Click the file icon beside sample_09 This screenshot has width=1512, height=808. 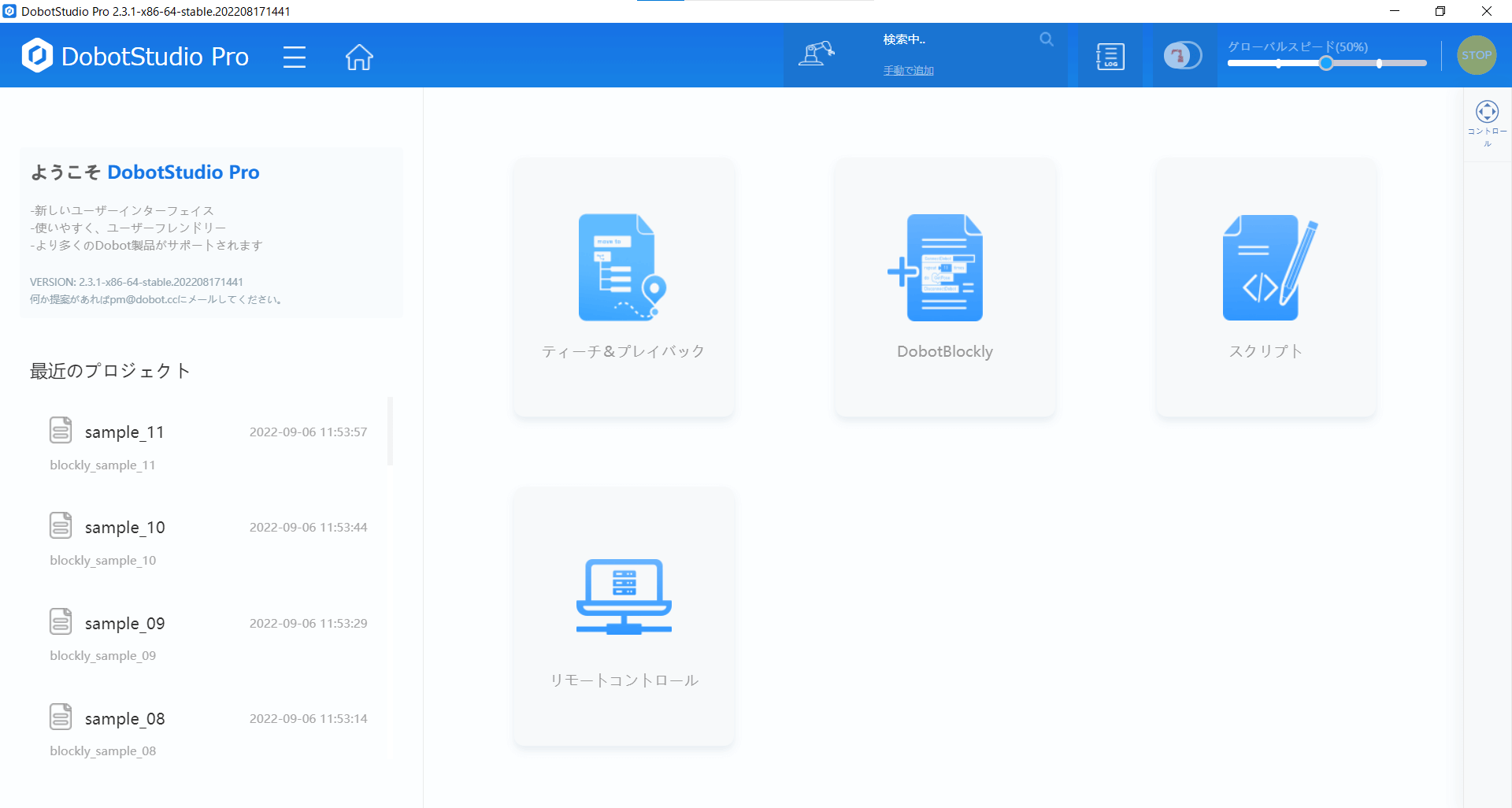(x=61, y=621)
